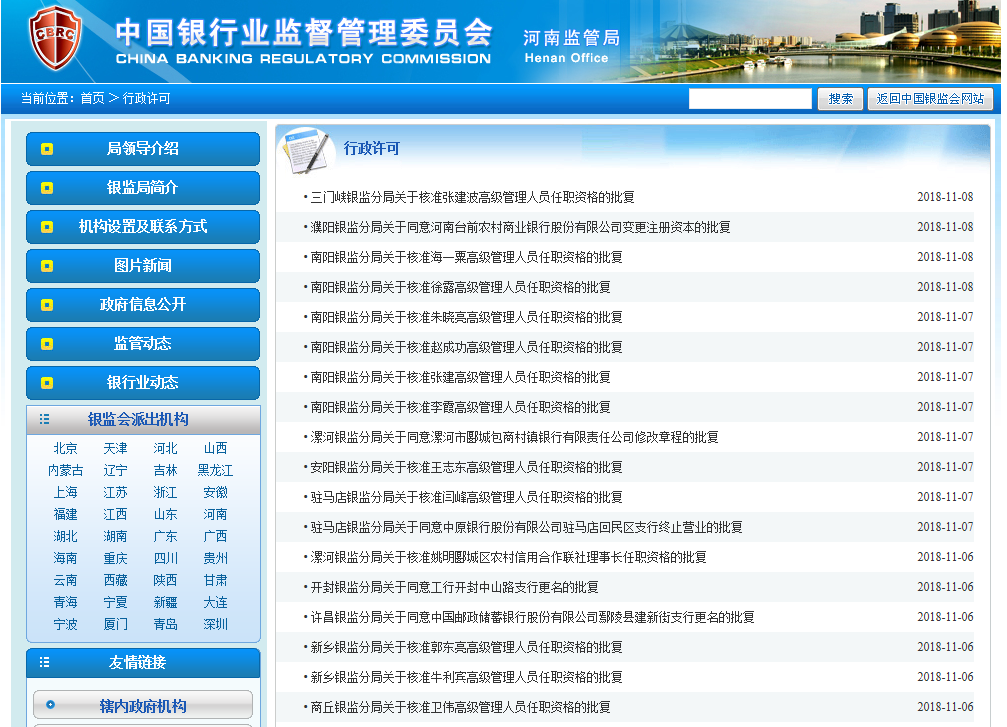1007x727 pixels.
Task: Click bullet icon on 辖内政府机构 button
Action: pos(50,705)
